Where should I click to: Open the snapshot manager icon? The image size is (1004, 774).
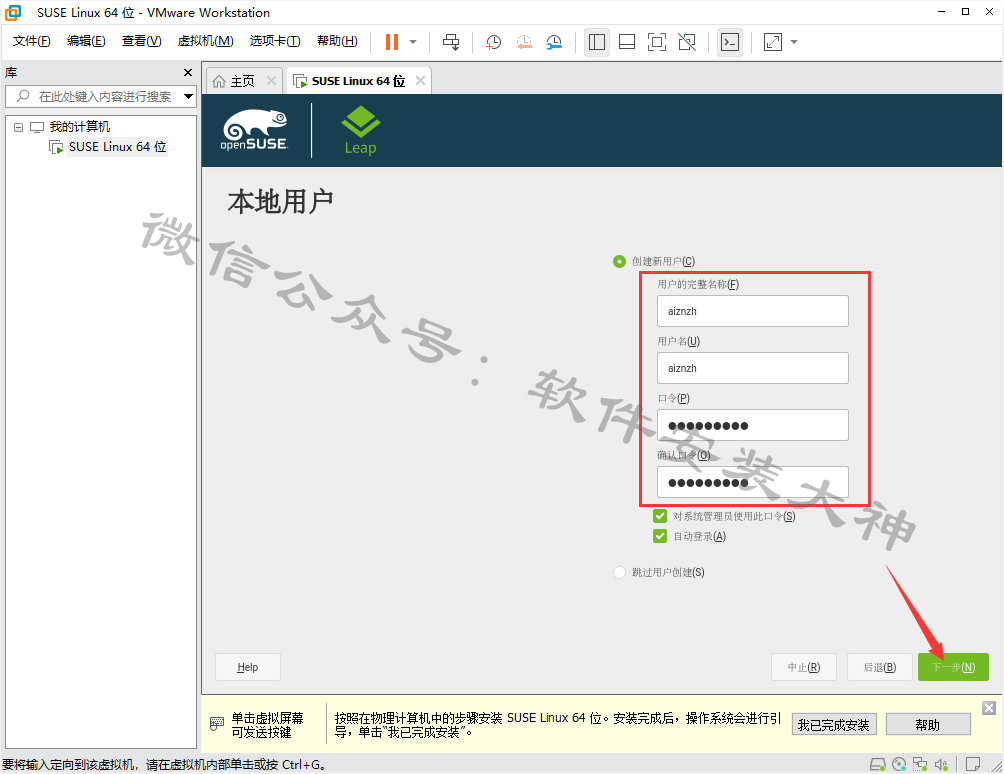[x=555, y=42]
